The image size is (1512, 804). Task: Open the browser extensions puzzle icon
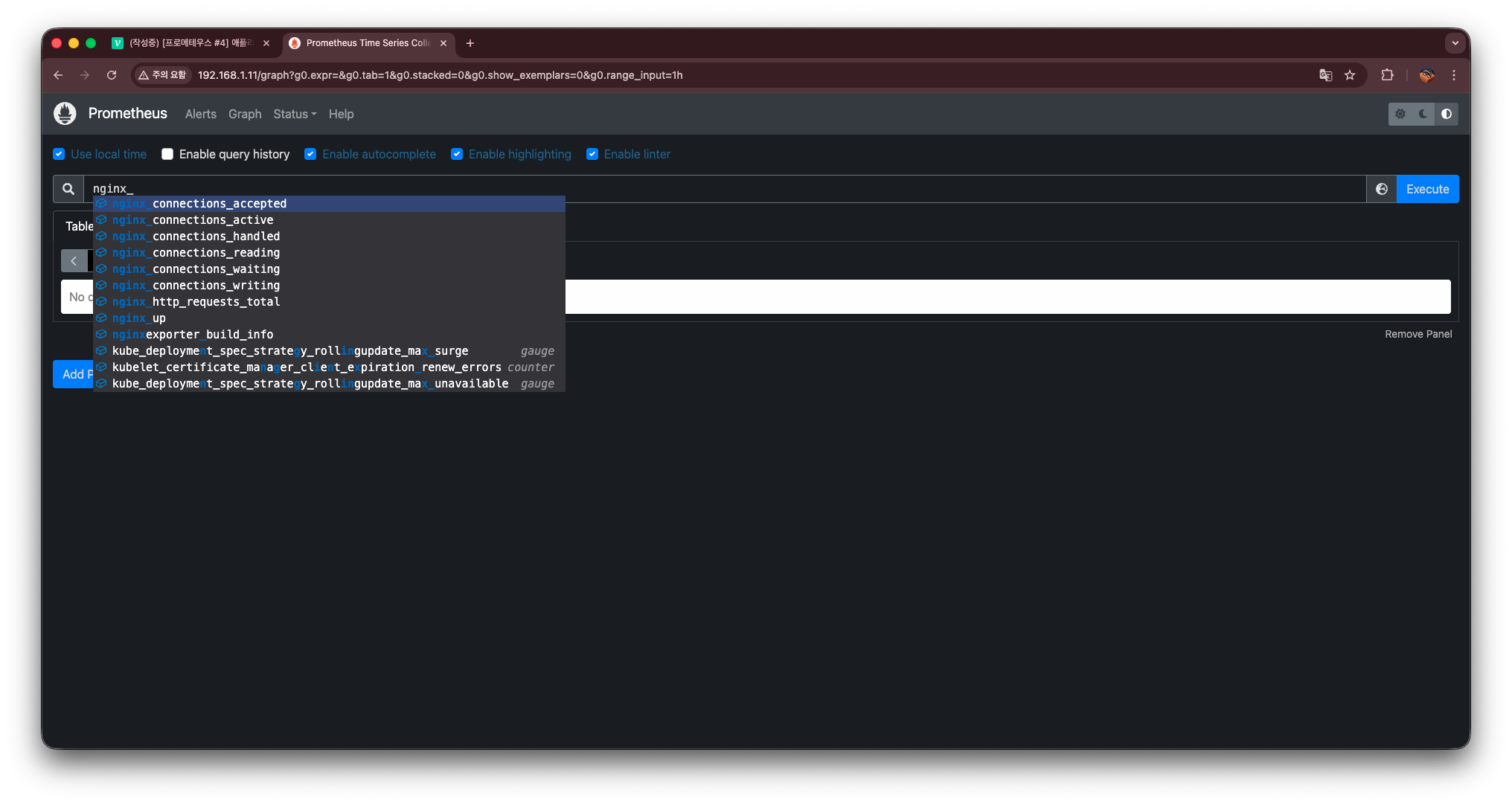pos(1387,75)
